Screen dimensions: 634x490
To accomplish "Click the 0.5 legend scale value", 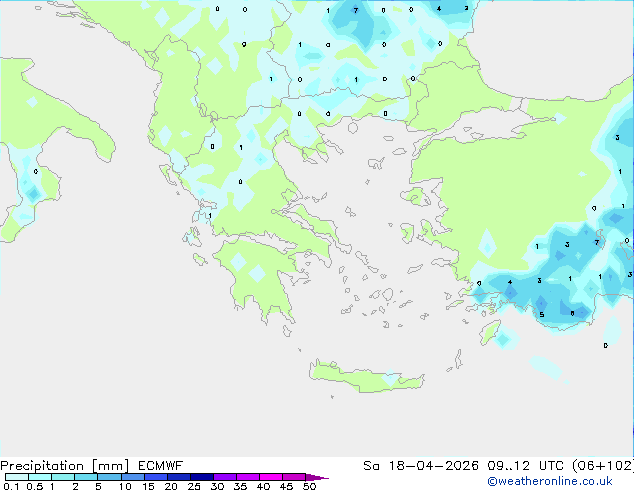I will click(35, 486).
